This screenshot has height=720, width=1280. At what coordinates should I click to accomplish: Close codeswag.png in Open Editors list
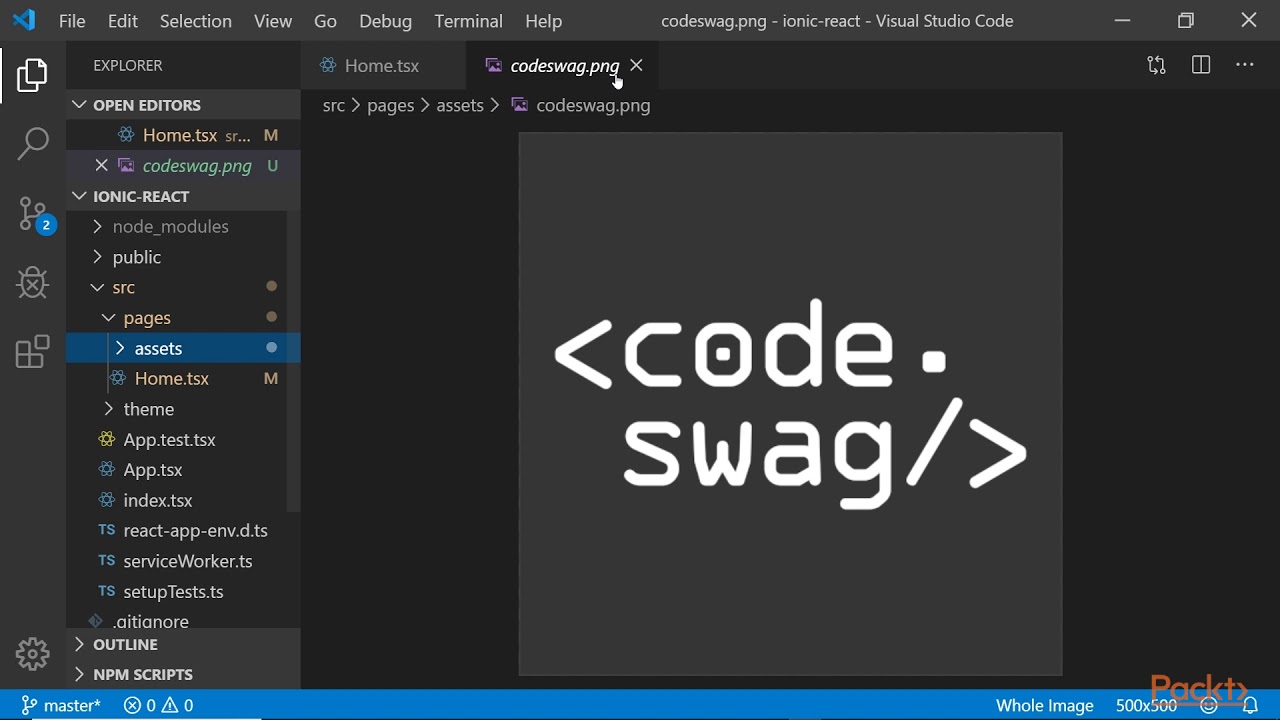pyautogui.click(x=101, y=166)
